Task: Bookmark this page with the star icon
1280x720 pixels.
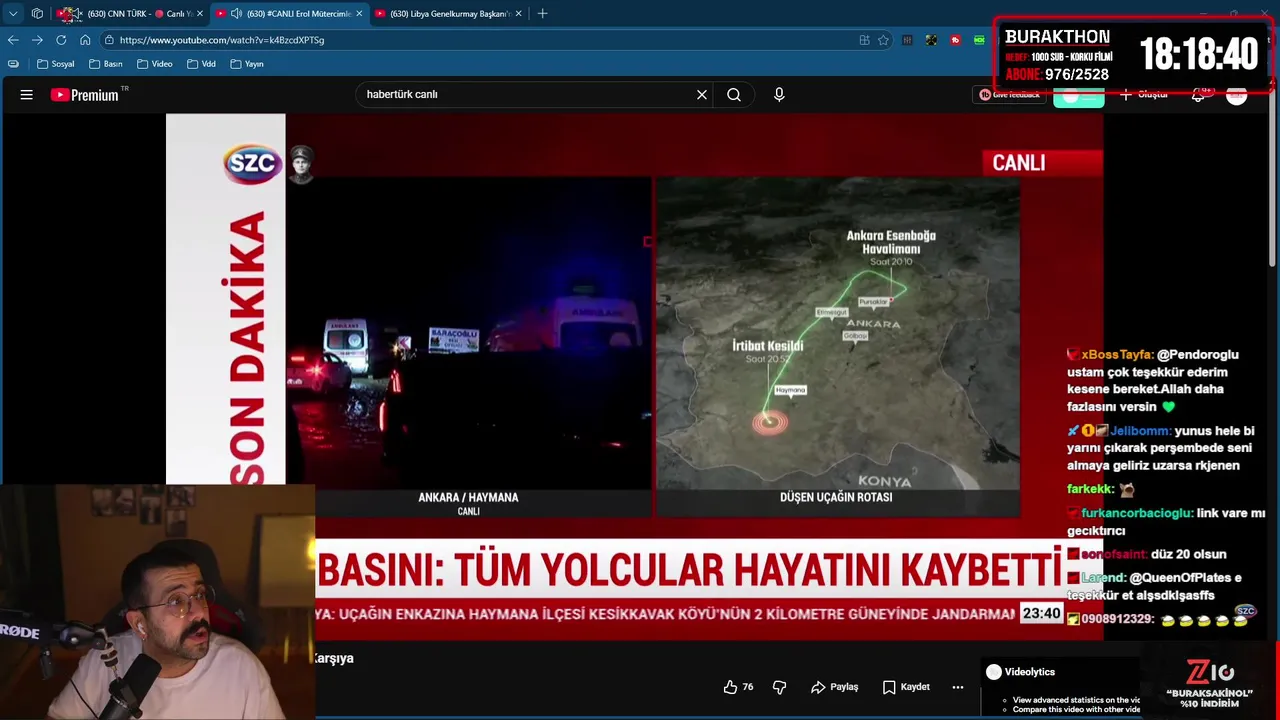Action: tap(883, 40)
